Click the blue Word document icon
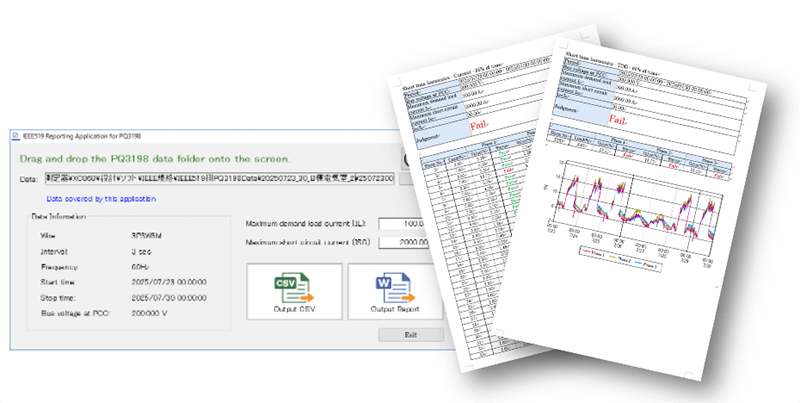This screenshot has height=403, width=800. (395, 288)
